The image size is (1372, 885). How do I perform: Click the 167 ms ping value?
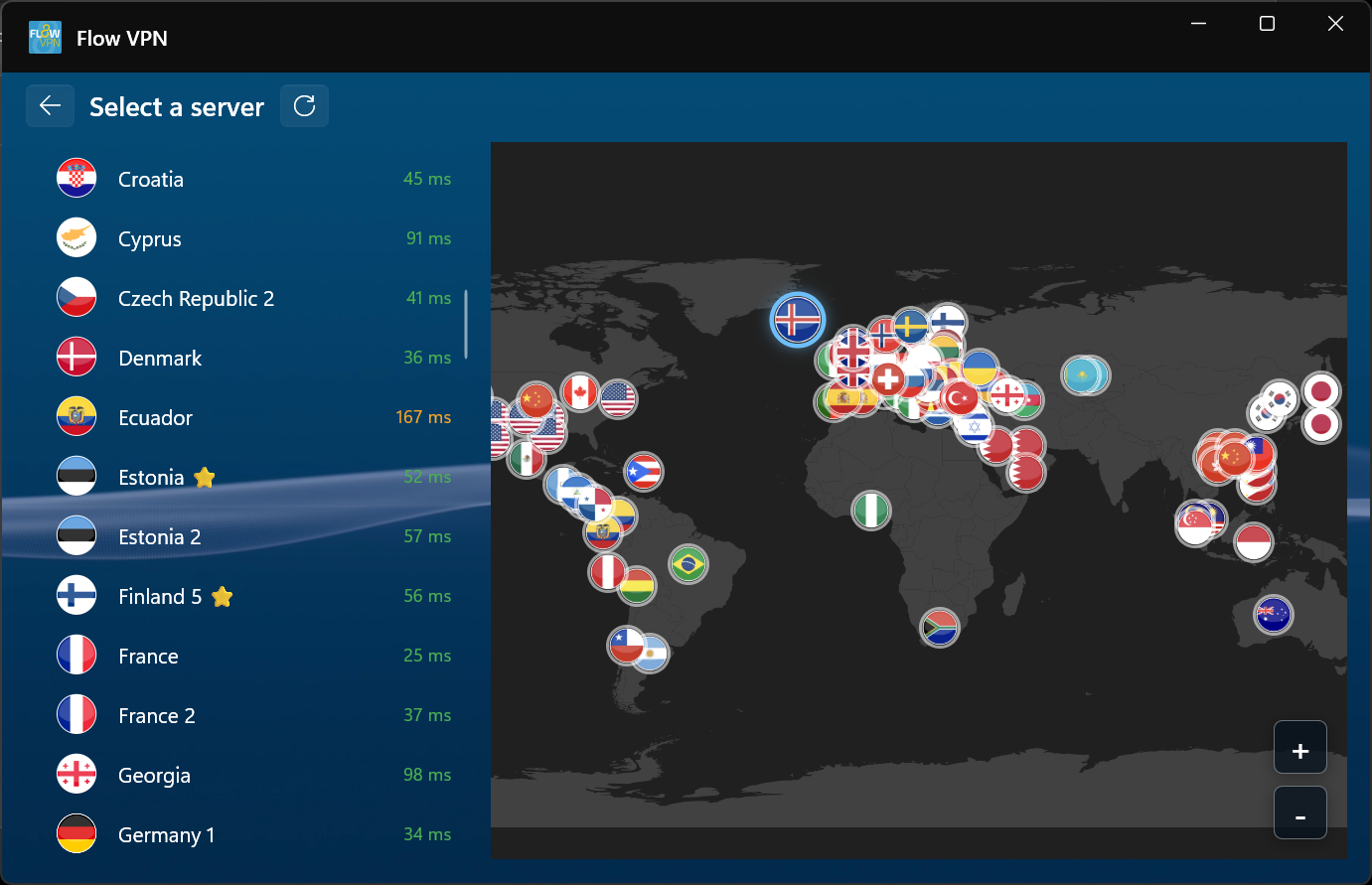[x=423, y=417]
